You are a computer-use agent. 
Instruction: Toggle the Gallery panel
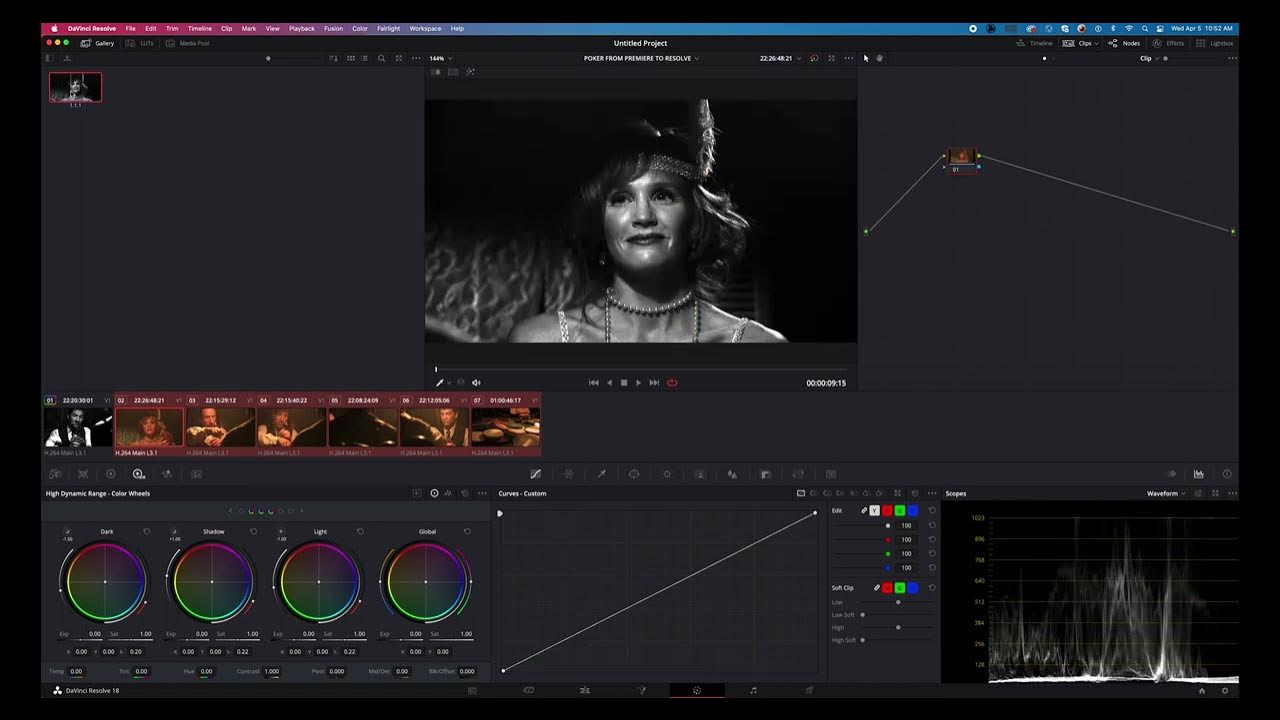click(98, 43)
